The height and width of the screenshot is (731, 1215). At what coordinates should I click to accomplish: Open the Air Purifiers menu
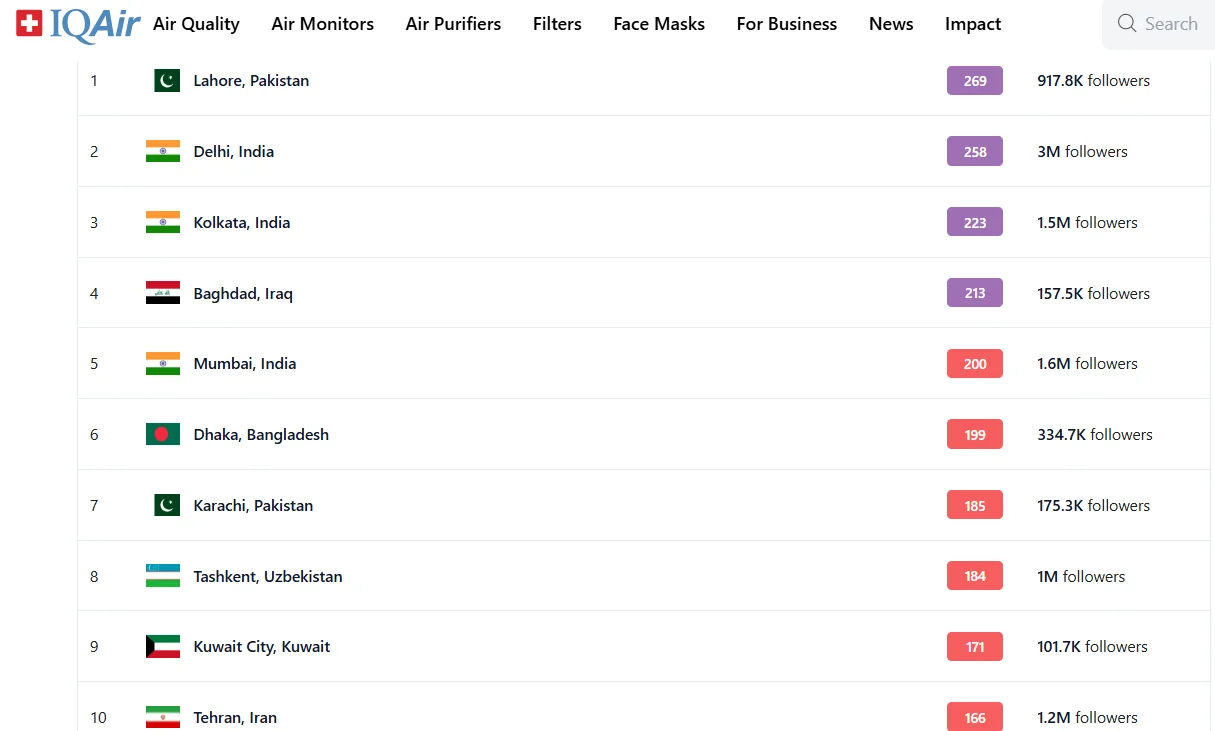(453, 24)
